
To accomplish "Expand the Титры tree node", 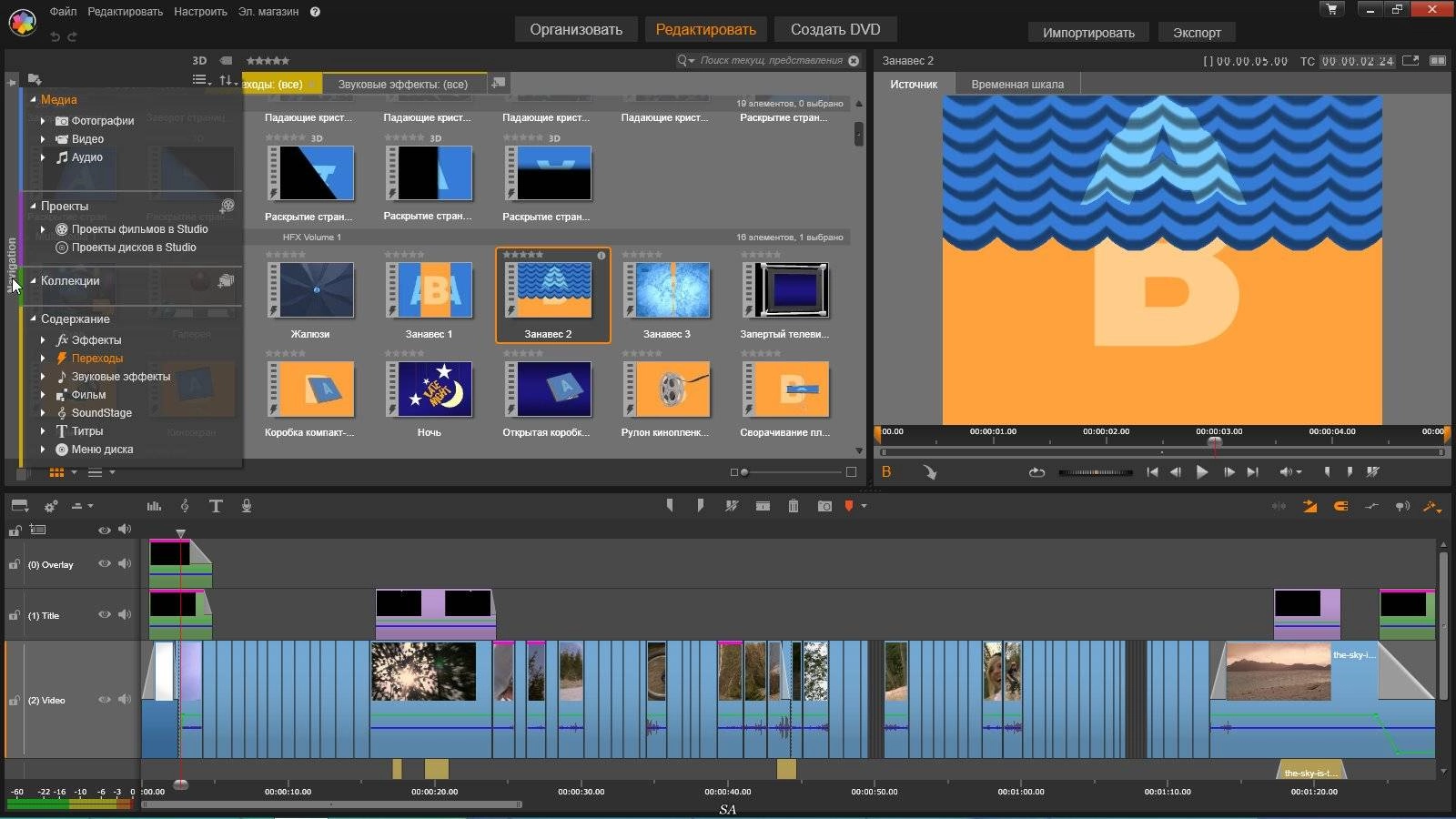I will click(x=43, y=431).
